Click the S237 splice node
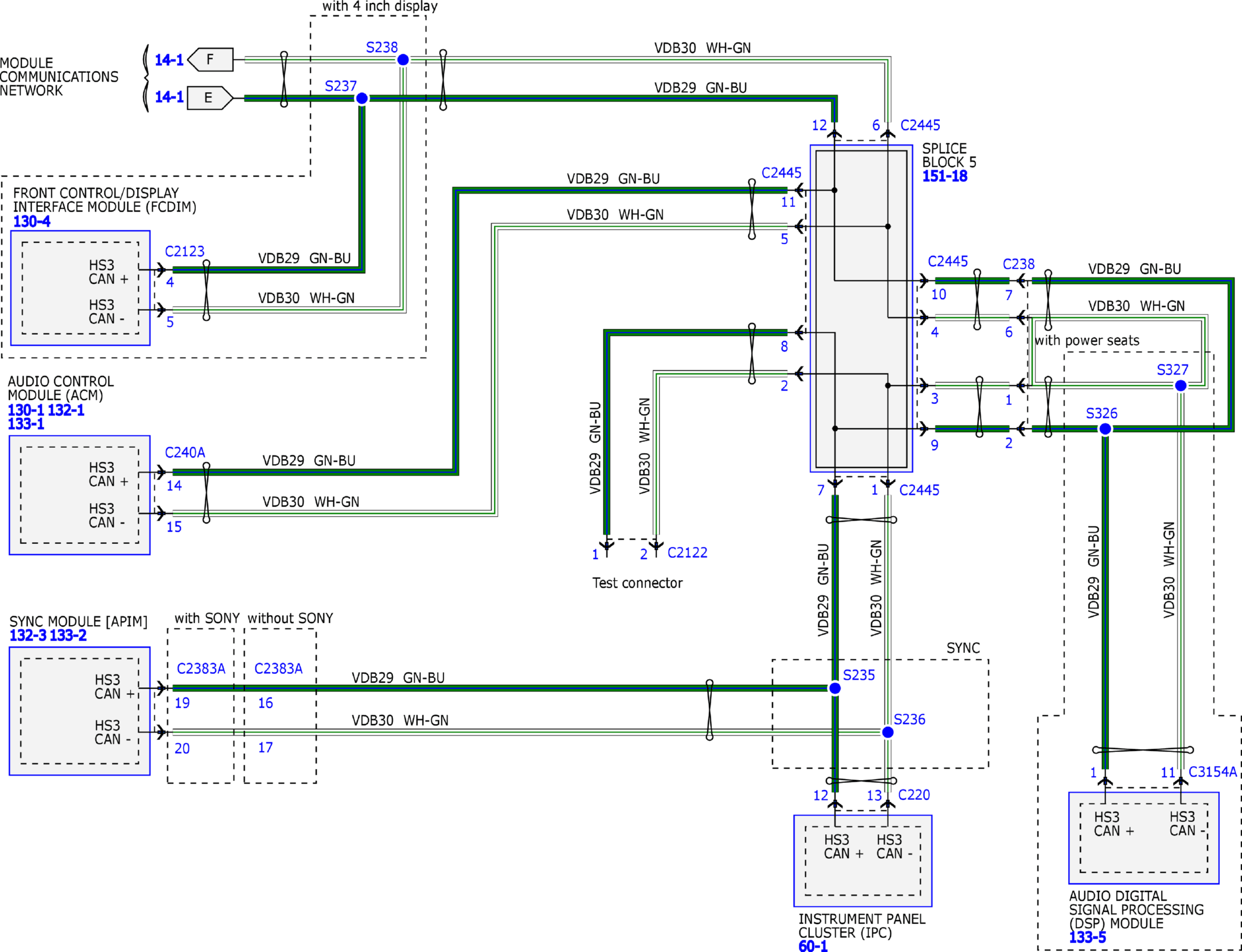Viewport: 1242px width, 952px height. tap(362, 99)
